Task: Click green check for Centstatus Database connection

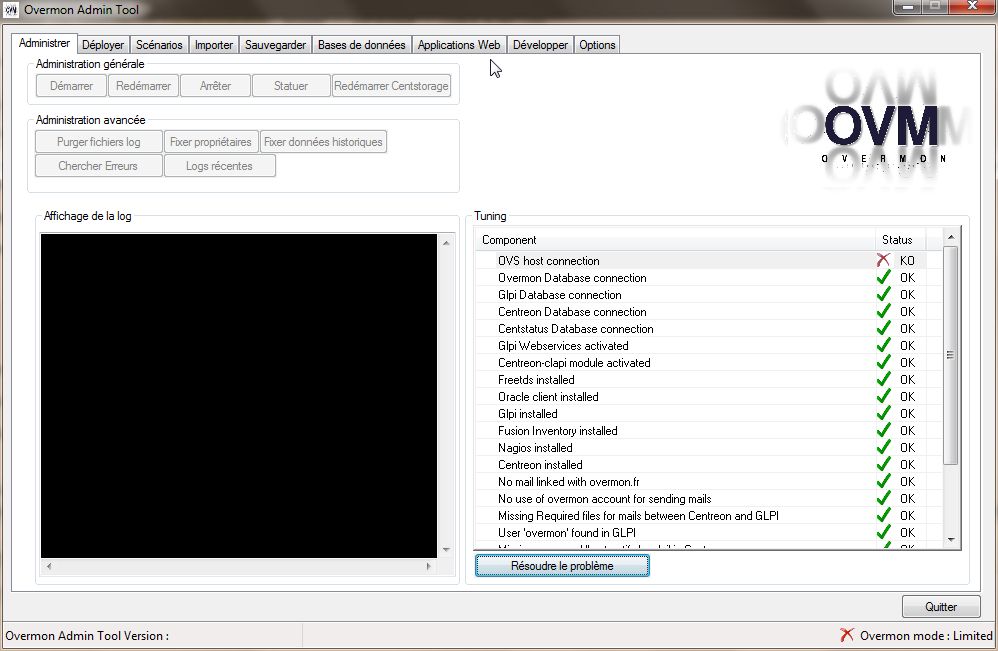Action: pyautogui.click(x=883, y=328)
